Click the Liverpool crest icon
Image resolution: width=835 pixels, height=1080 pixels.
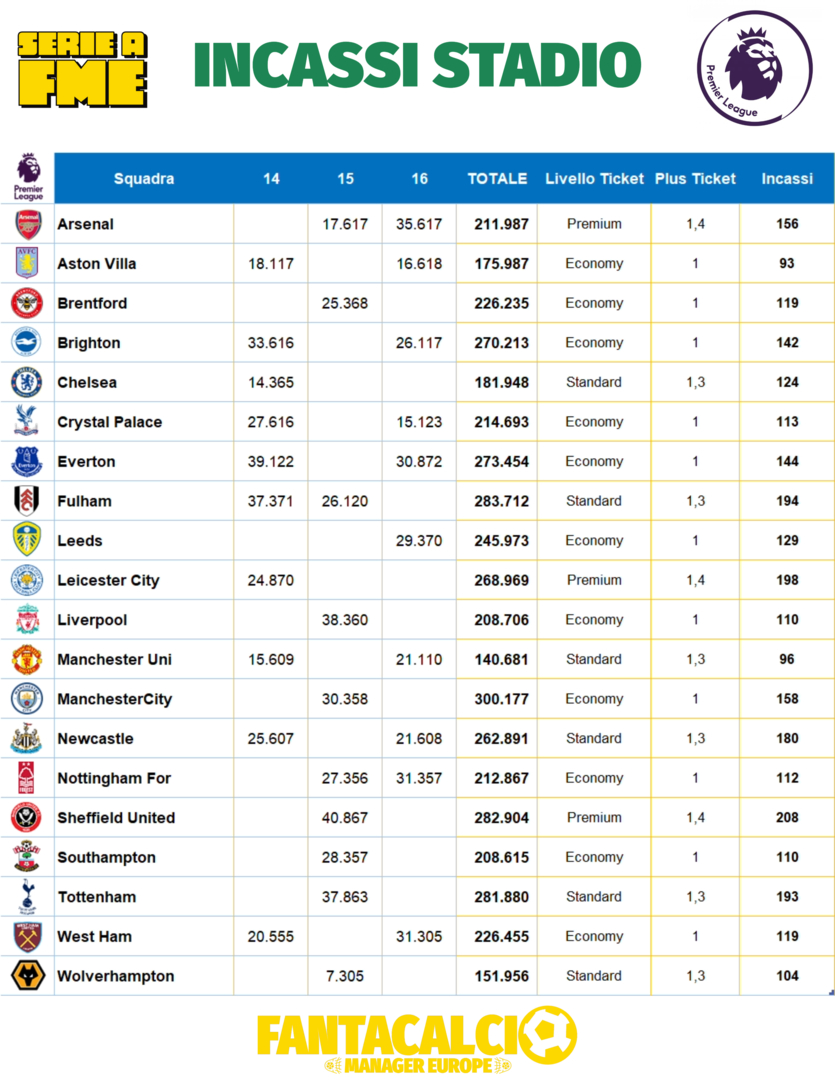coord(27,620)
